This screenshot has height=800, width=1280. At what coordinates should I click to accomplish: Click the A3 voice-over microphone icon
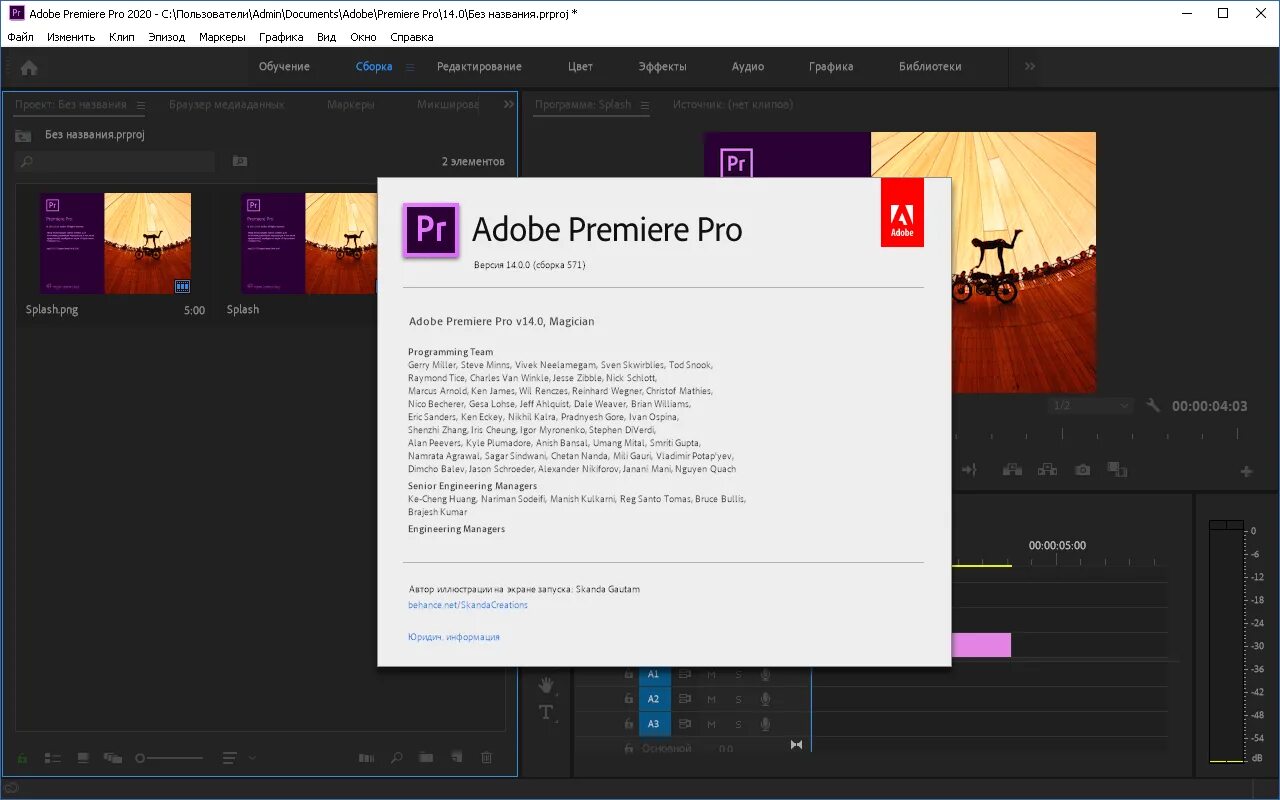pyautogui.click(x=765, y=724)
